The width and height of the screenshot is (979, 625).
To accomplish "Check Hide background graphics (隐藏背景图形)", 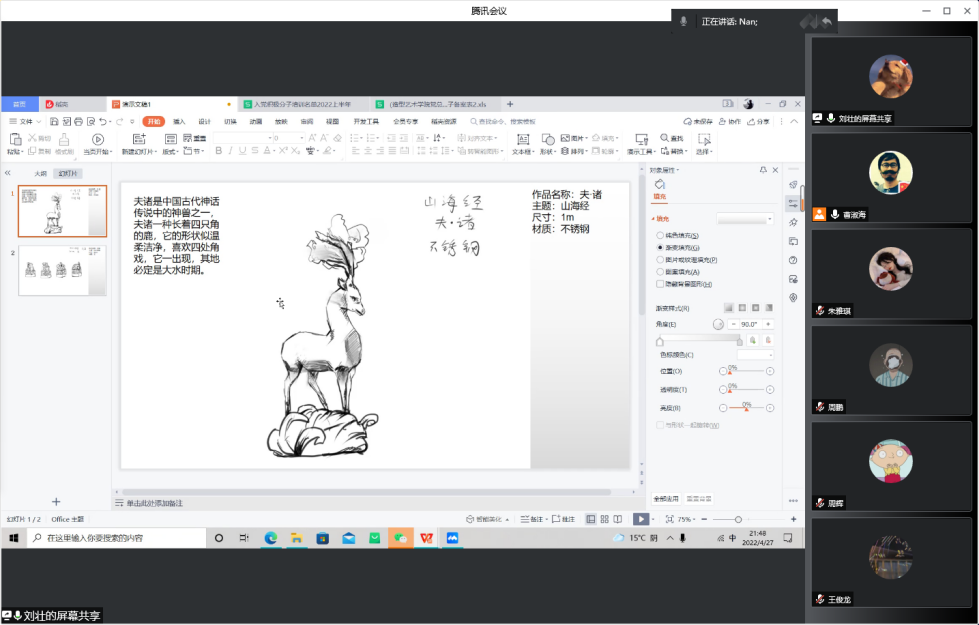I will (x=660, y=284).
